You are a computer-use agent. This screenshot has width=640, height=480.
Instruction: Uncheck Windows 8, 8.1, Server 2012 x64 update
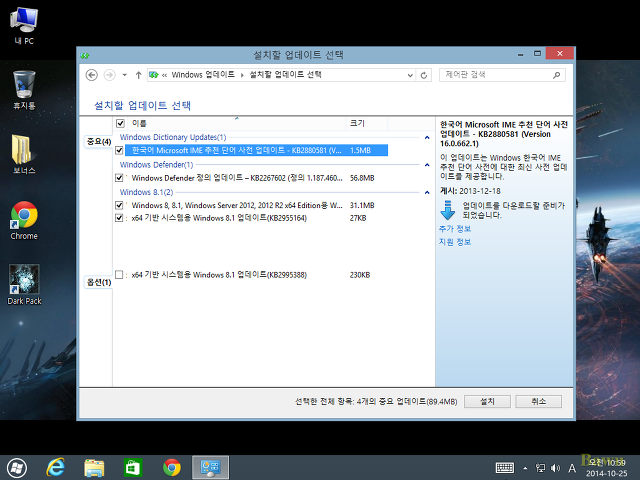(x=119, y=205)
